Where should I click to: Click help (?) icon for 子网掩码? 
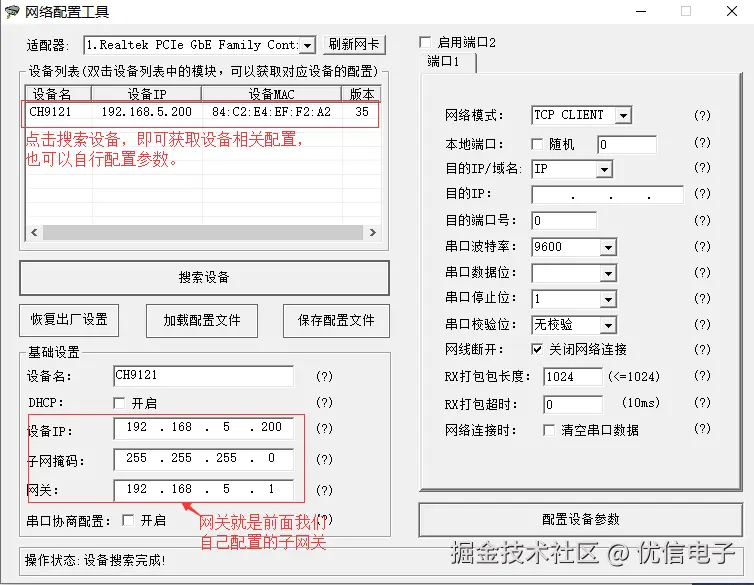tap(324, 460)
